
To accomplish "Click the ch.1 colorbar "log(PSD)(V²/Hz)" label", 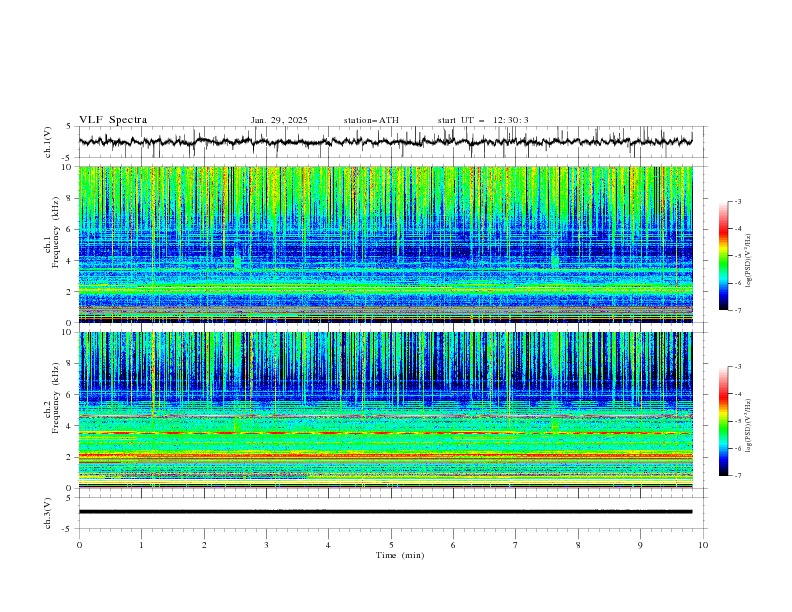I will coord(748,261).
